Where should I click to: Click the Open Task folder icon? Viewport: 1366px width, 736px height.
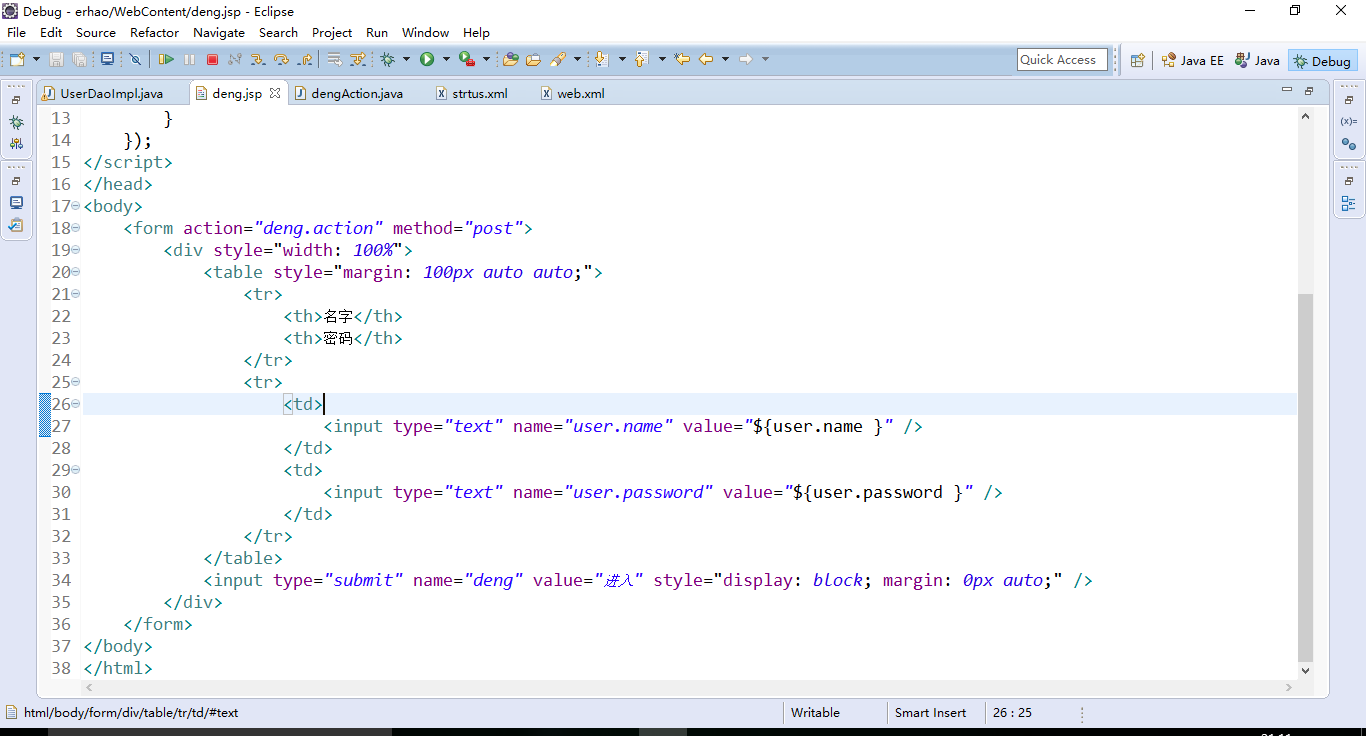[x=534, y=59]
